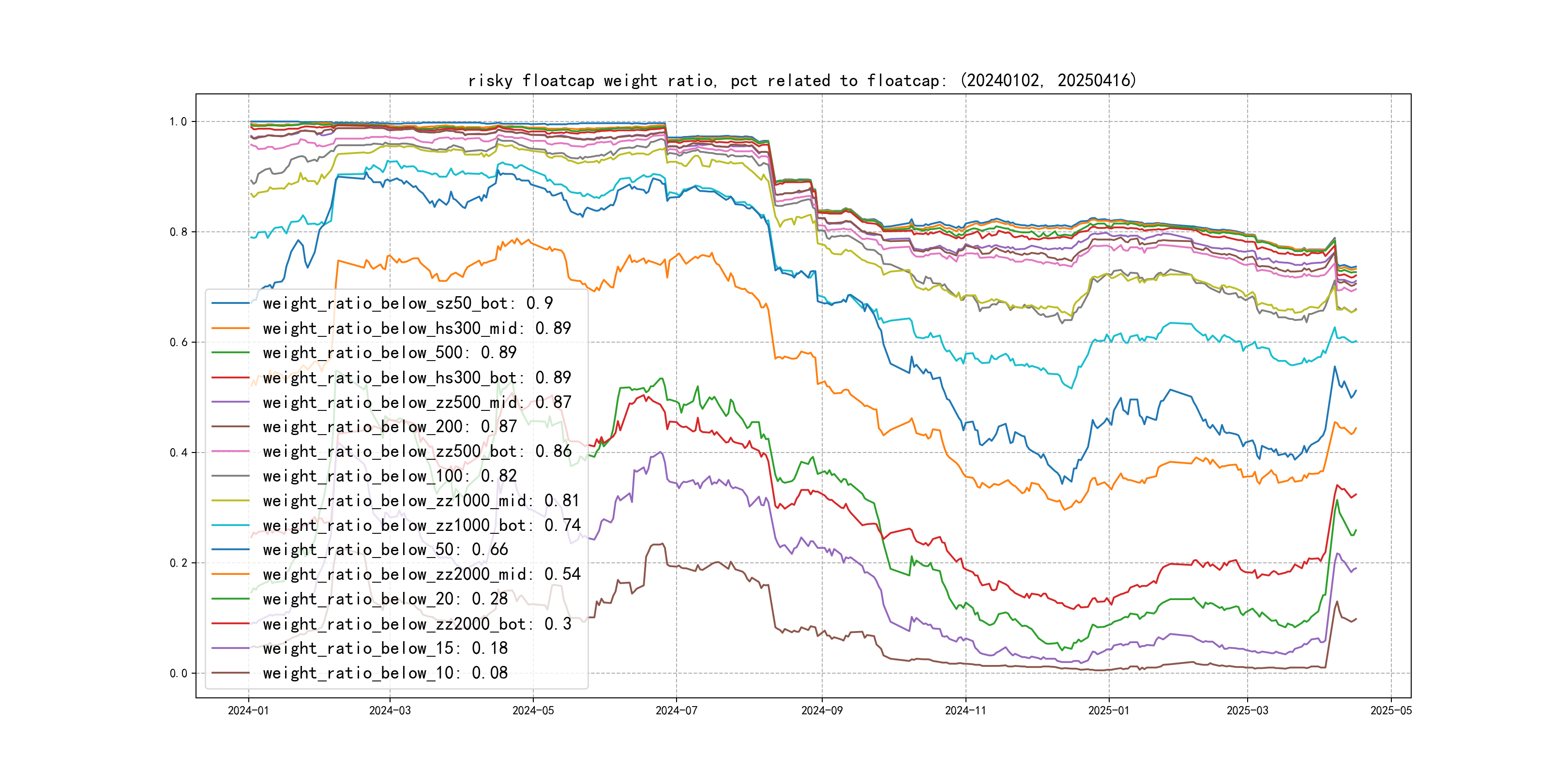Click the red swatch beside weight_ratio_below_hs300_bot

tap(230, 377)
